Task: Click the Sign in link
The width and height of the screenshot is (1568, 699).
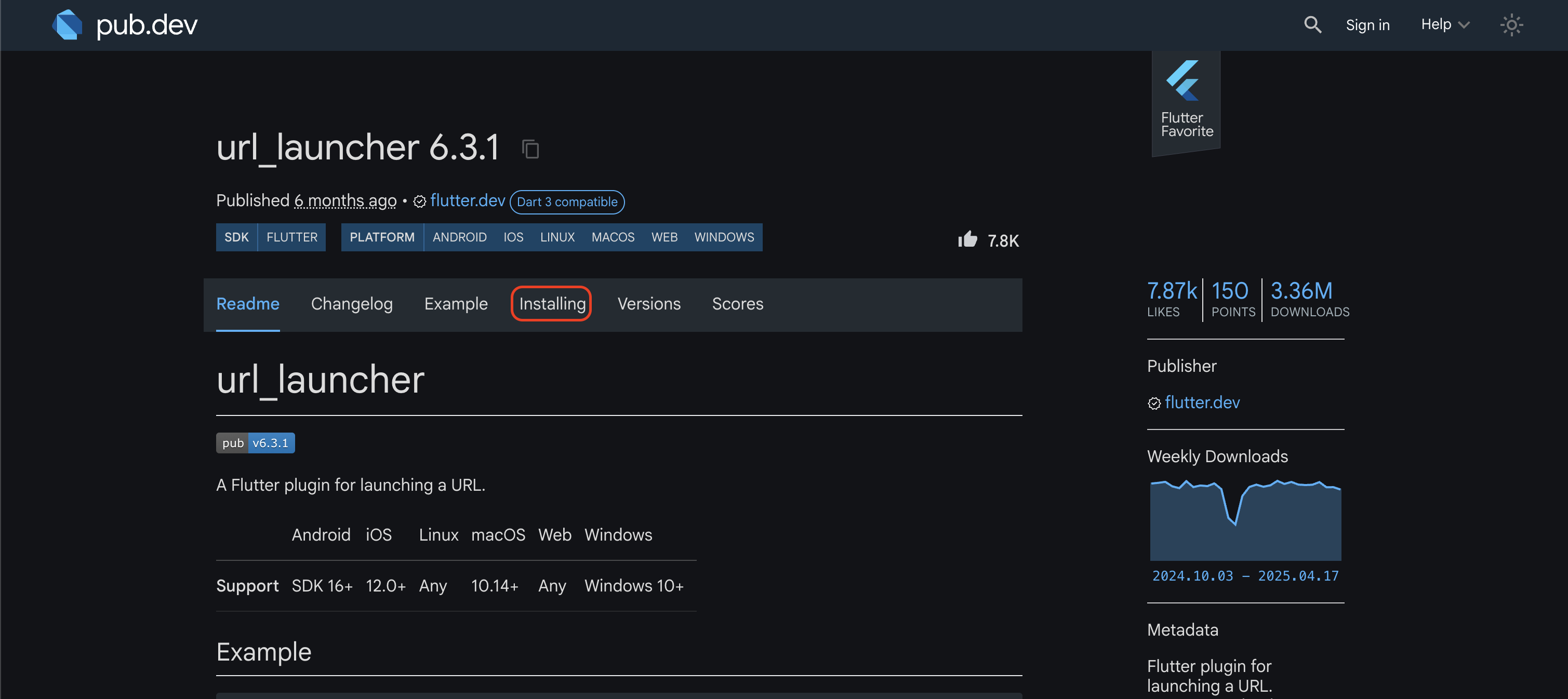Action: tap(1367, 25)
